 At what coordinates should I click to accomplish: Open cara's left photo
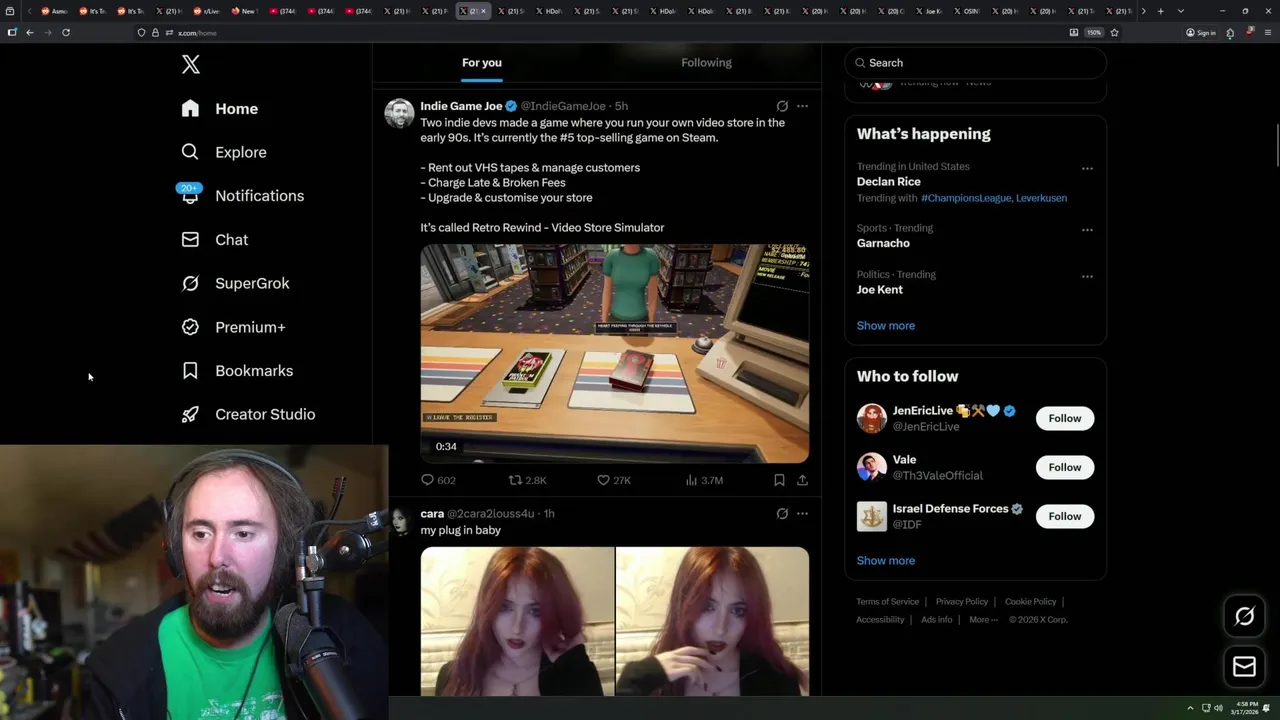pyautogui.click(x=517, y=621)
